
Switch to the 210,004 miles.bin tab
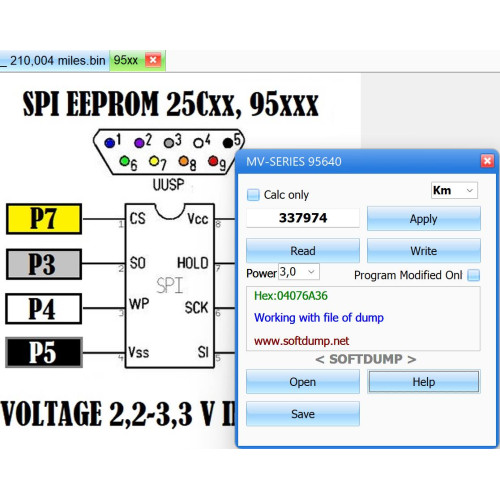tap(54, 61)
